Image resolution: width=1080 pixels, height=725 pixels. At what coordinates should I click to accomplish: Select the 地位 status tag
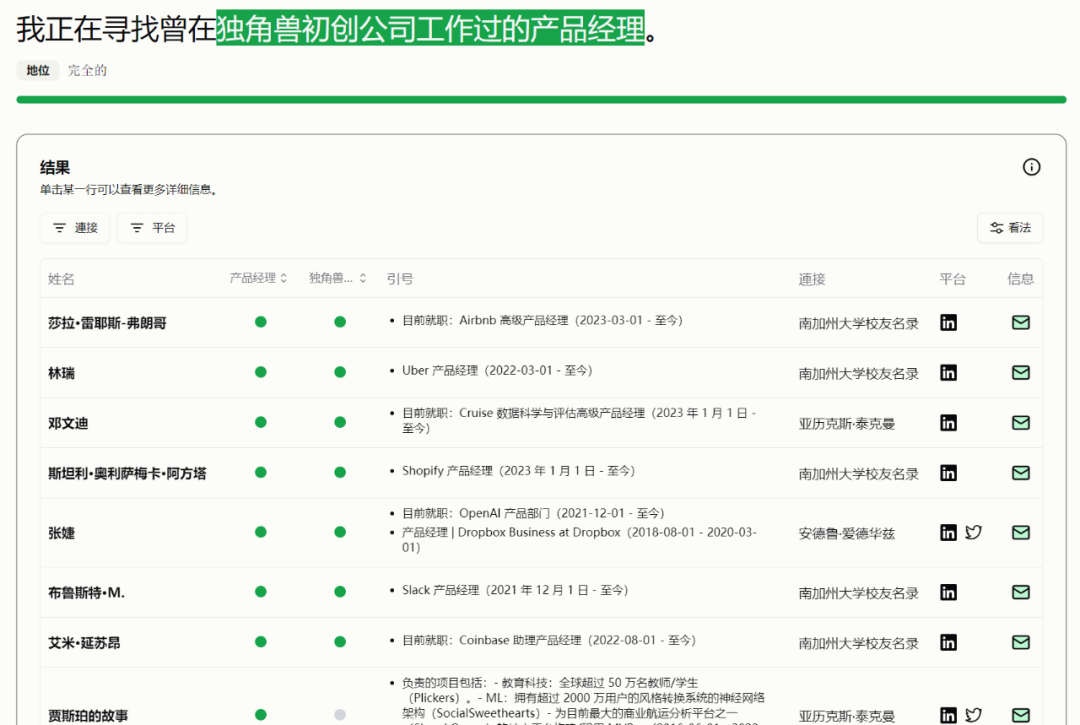pos(38,70)
